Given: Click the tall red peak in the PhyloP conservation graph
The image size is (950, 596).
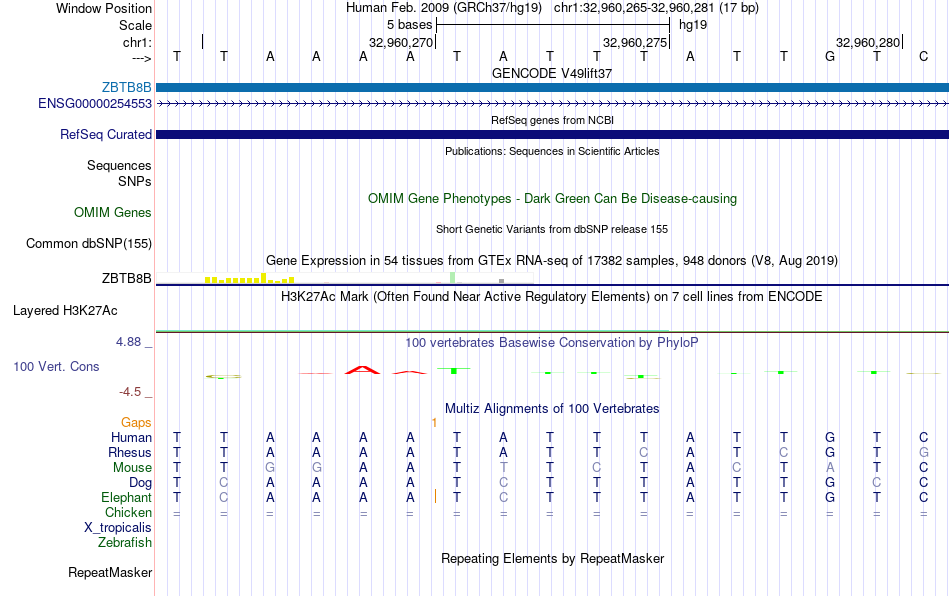Looking at the screenshot, I should coord(362,369).
